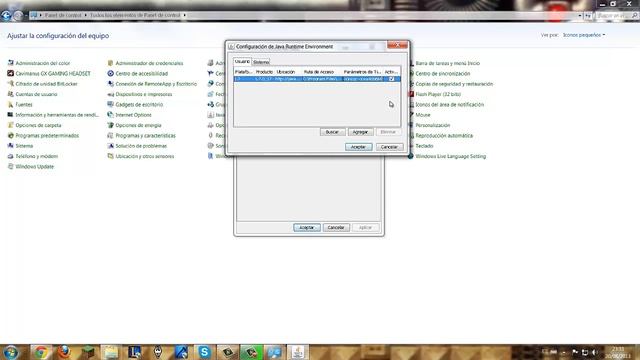Expand the Ver por Iconos pequeños dropdown
The image size is (640, 360).
(584, 35)
